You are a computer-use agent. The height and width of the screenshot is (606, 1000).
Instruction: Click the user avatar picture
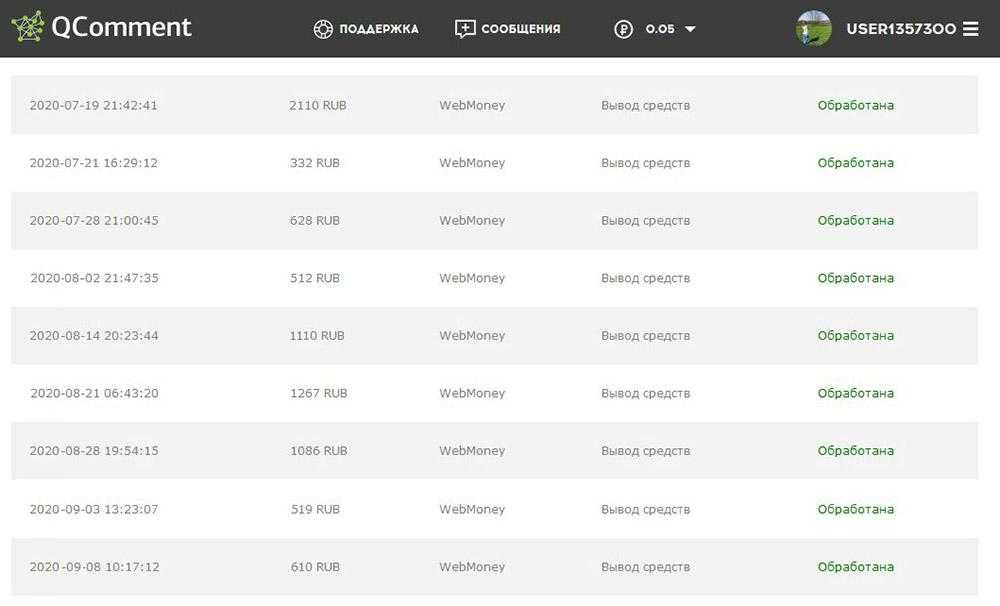tap(814, 28)
